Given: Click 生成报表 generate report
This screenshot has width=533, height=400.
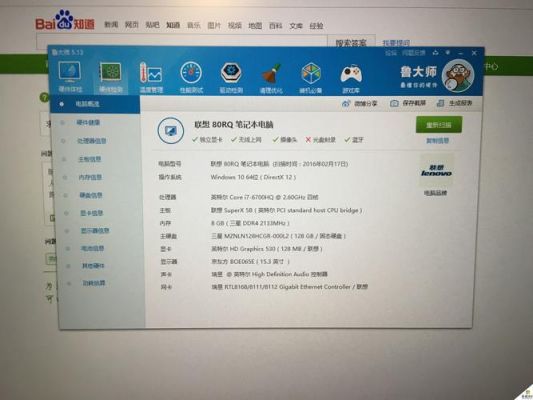Looking at the screenshot, I should tap(455, 103).
